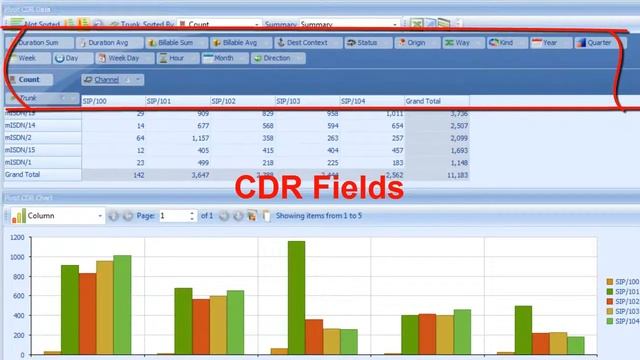Screen dimensions: 640x360
Task: Click the SIP/103 column header
Action: pos(307,101)
